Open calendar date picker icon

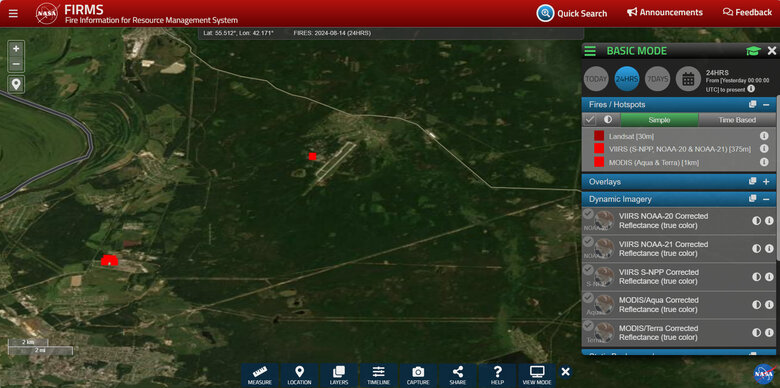click(x=688, y=79)
